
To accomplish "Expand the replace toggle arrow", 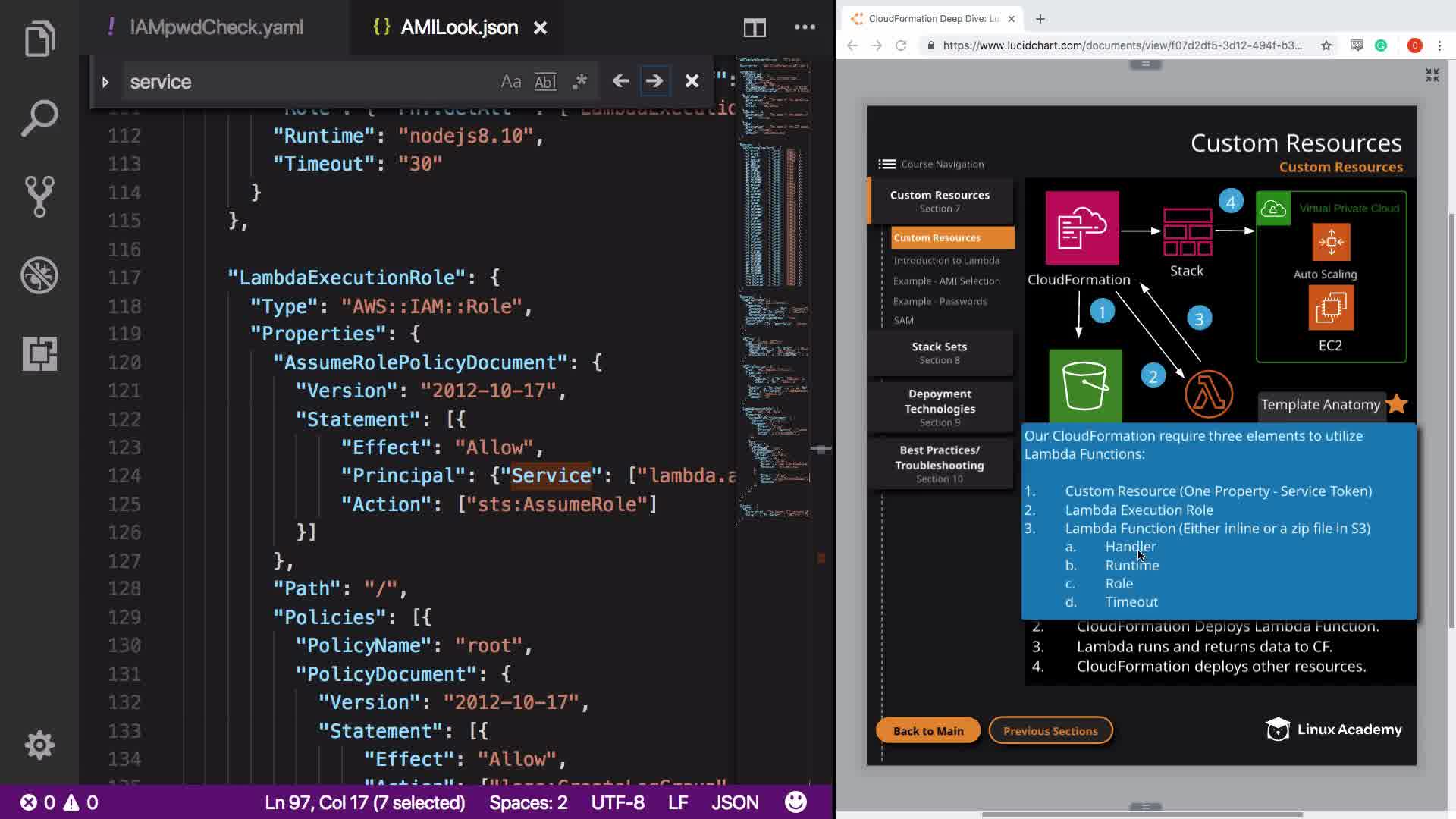I will click(105, 82).
